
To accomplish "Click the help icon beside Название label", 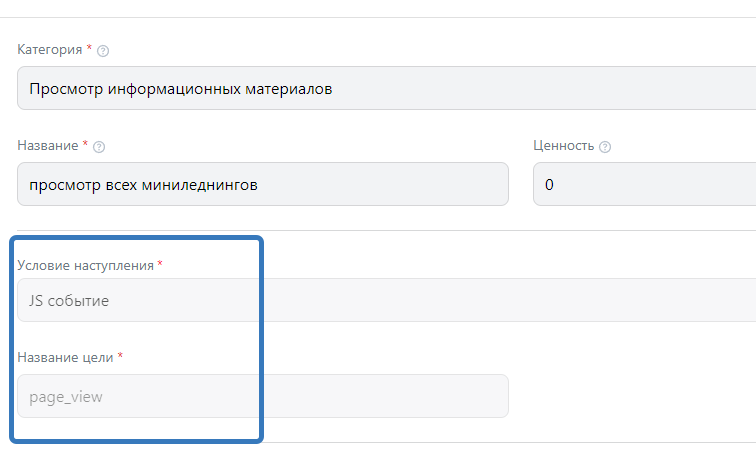I will [x=99, y=147].
